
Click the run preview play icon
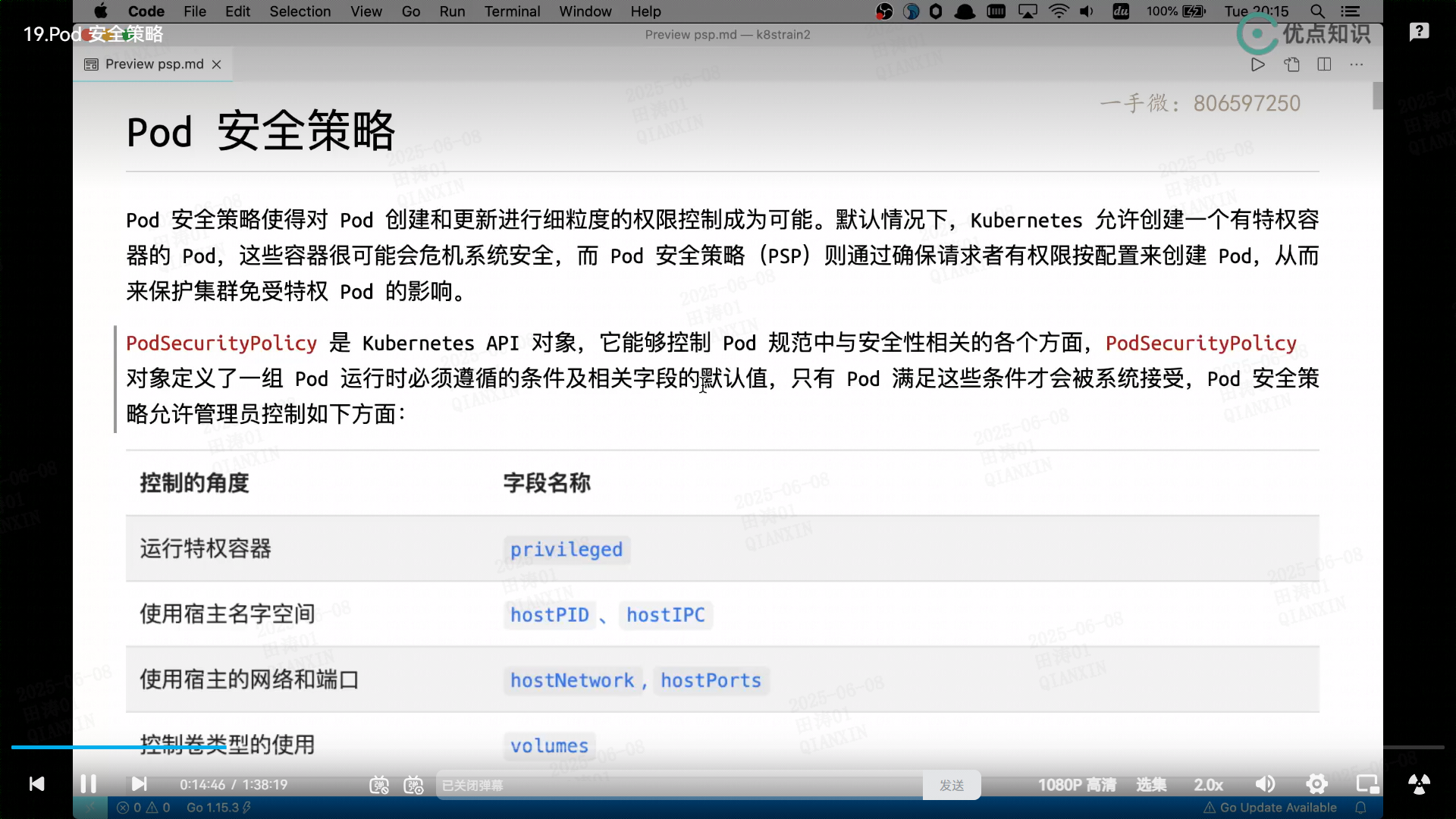click(1257, 64)
